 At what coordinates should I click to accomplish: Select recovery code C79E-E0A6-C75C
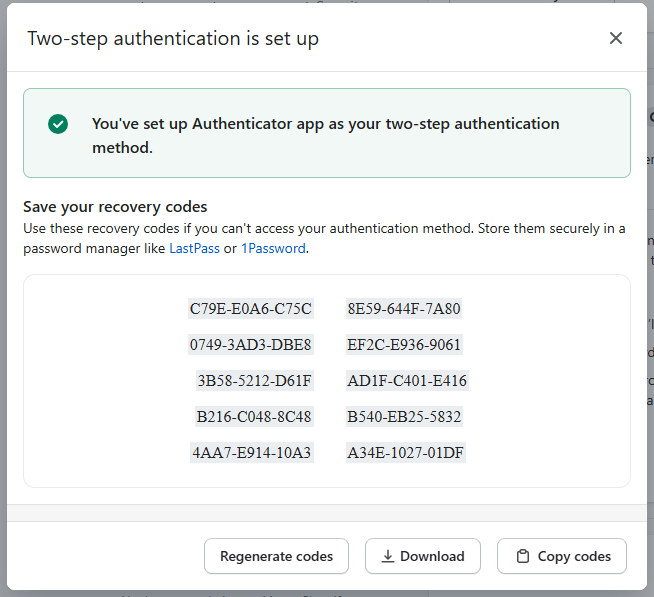point(251,309)
